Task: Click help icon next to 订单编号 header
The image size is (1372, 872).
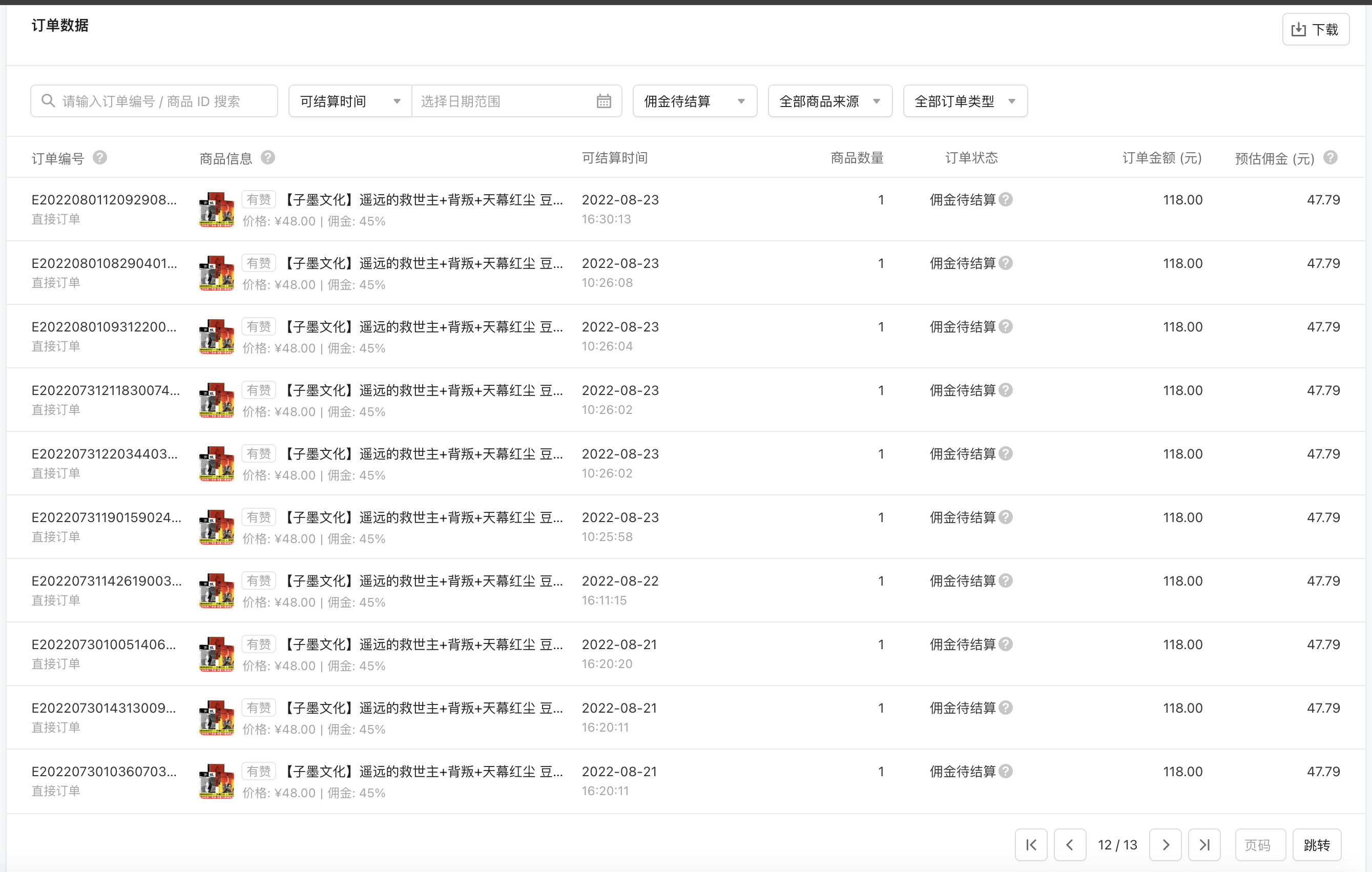Action: 100,158
